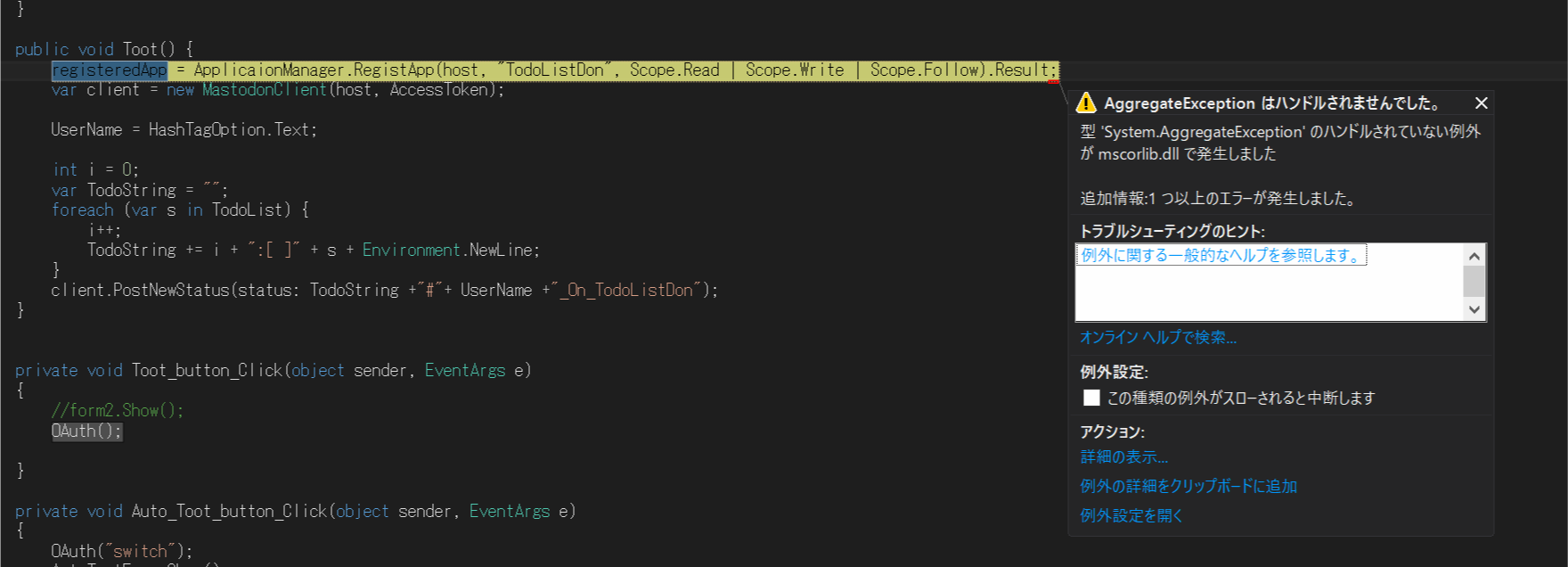Click the online help search link
Screen dimensions: 1568x567
pos(1158,338)
